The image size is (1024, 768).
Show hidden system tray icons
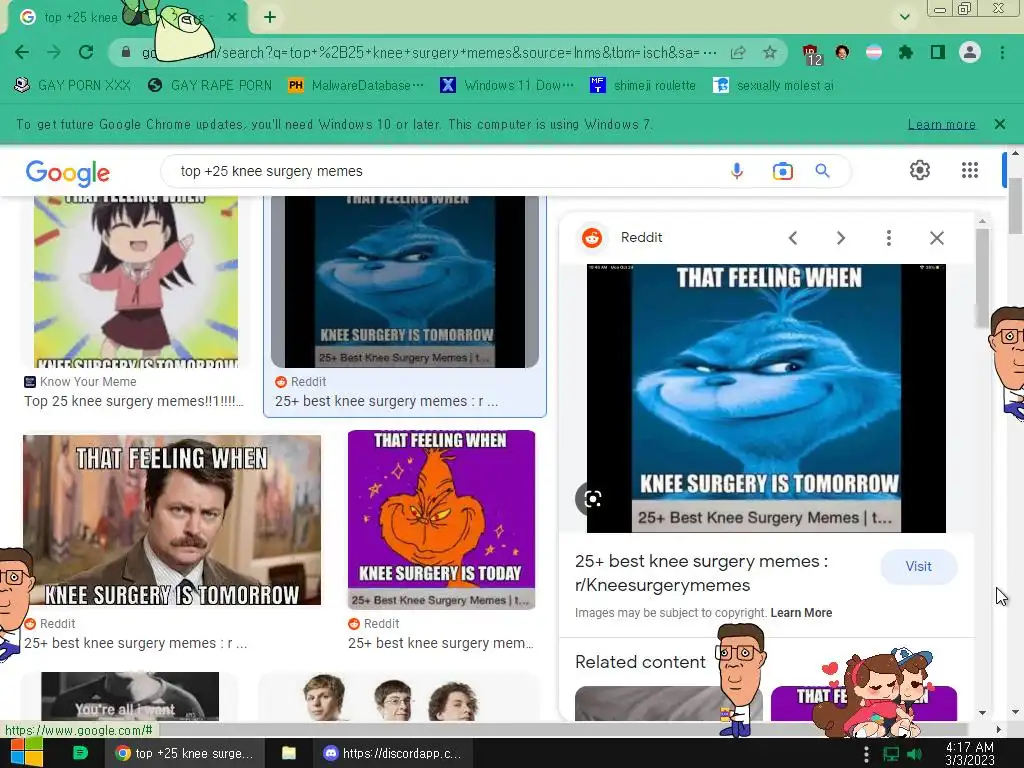tap(866, 754)
